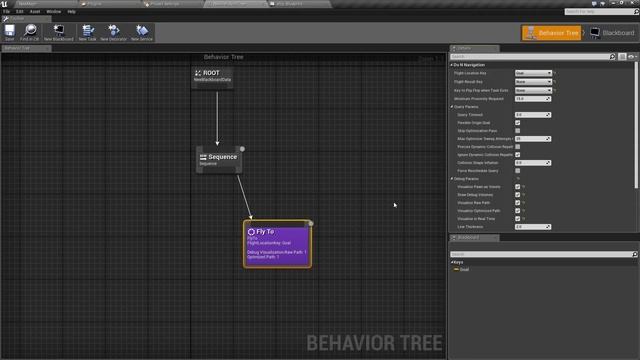Image resolution: width=640 pixels, height=360 pixels.
Task: Click Minimum Proximity Required value field
Action: pos(533,99)
